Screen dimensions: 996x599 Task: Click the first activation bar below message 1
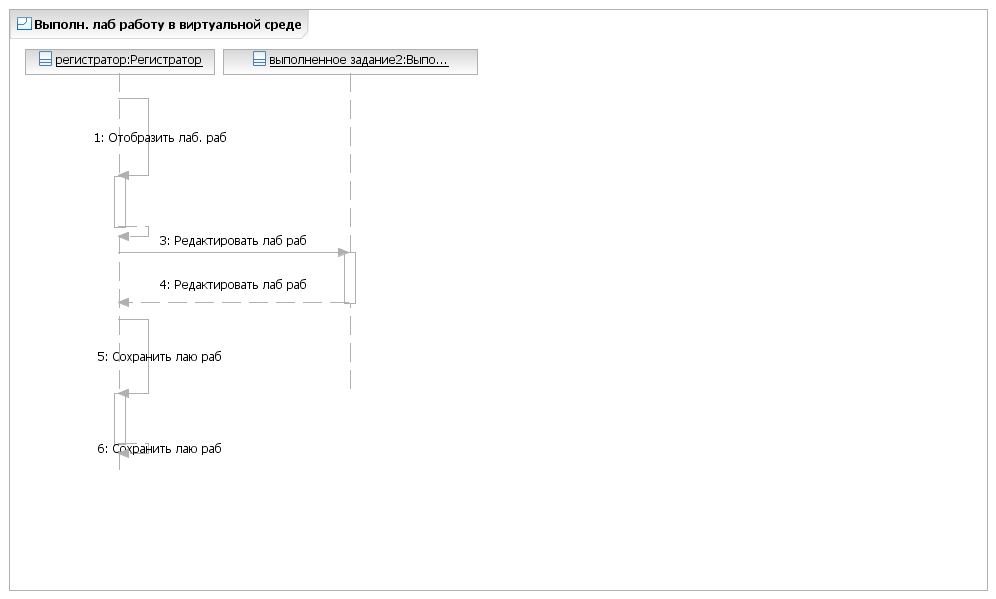(x=120, y=201)
